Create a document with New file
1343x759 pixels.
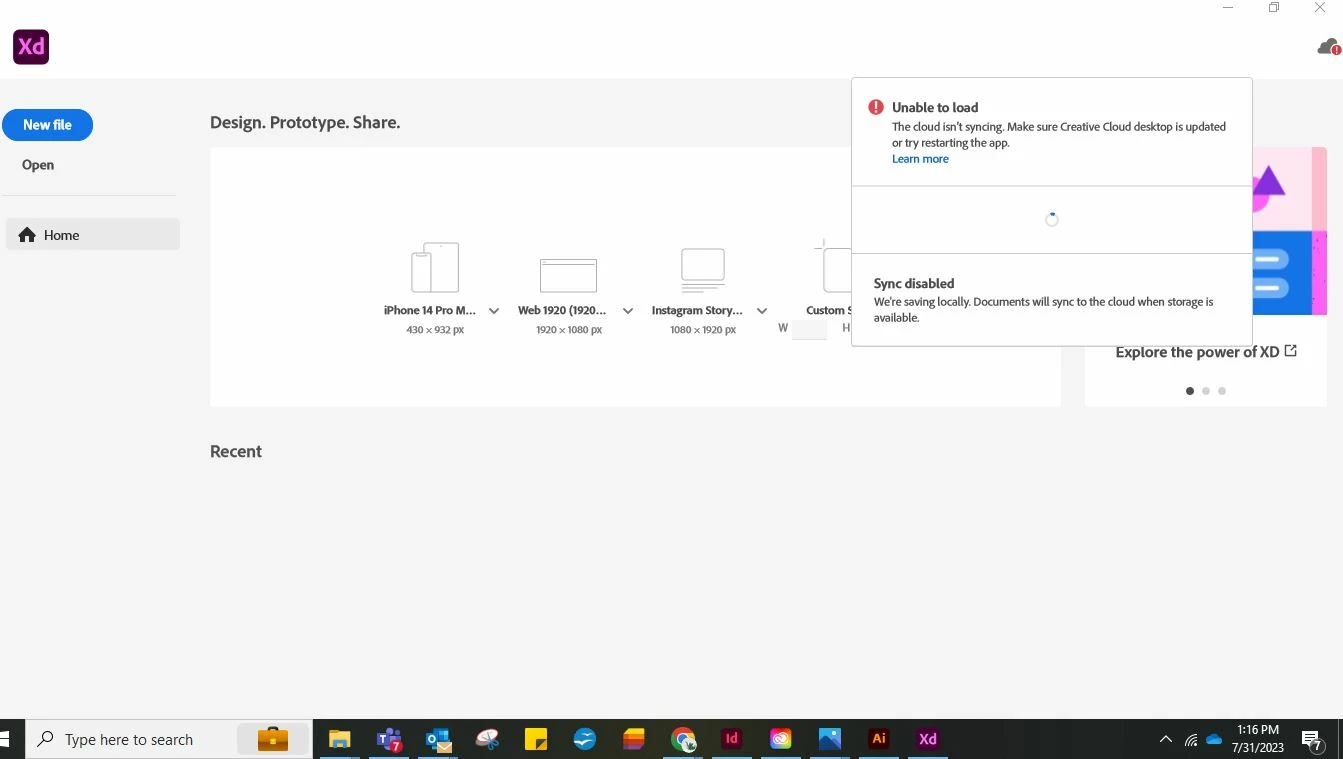point(47,125)
